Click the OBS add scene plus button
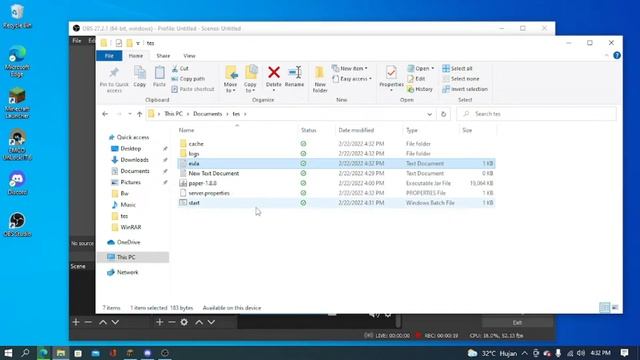This screenshot has width=640, height=360. [76, 322]
